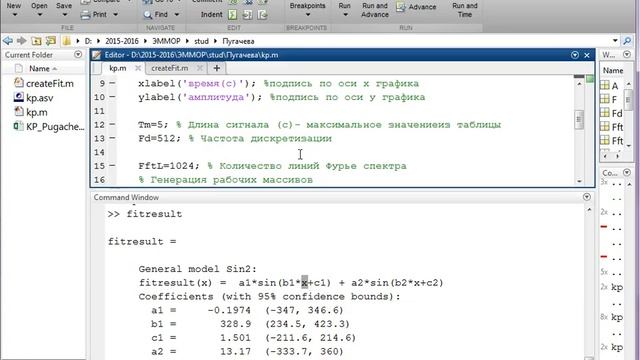The width and height of the screenshot is (640, 360).
Task: Click the Run and Advance button
Action: [x=375, y=10]
